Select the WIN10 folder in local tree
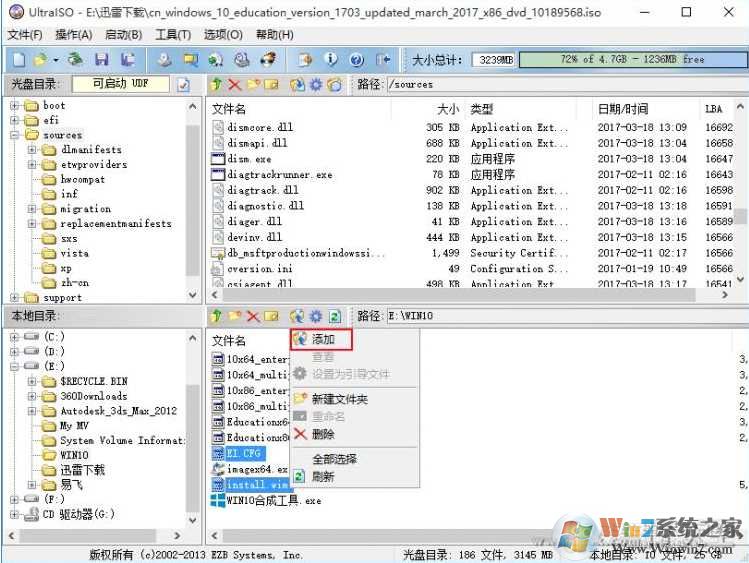 (74, 455)
